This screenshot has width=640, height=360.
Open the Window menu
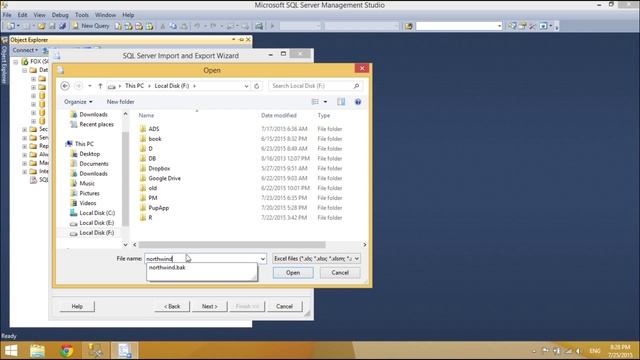[105, 15]
